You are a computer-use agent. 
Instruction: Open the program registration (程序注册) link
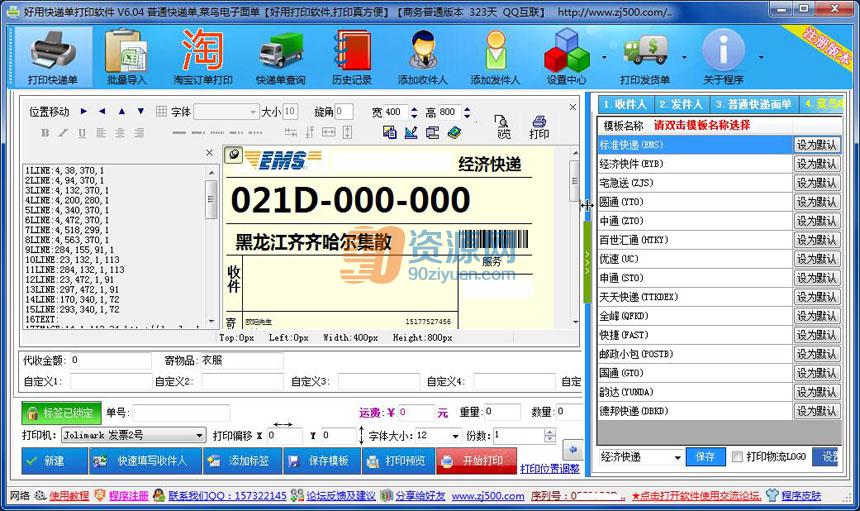128,496
